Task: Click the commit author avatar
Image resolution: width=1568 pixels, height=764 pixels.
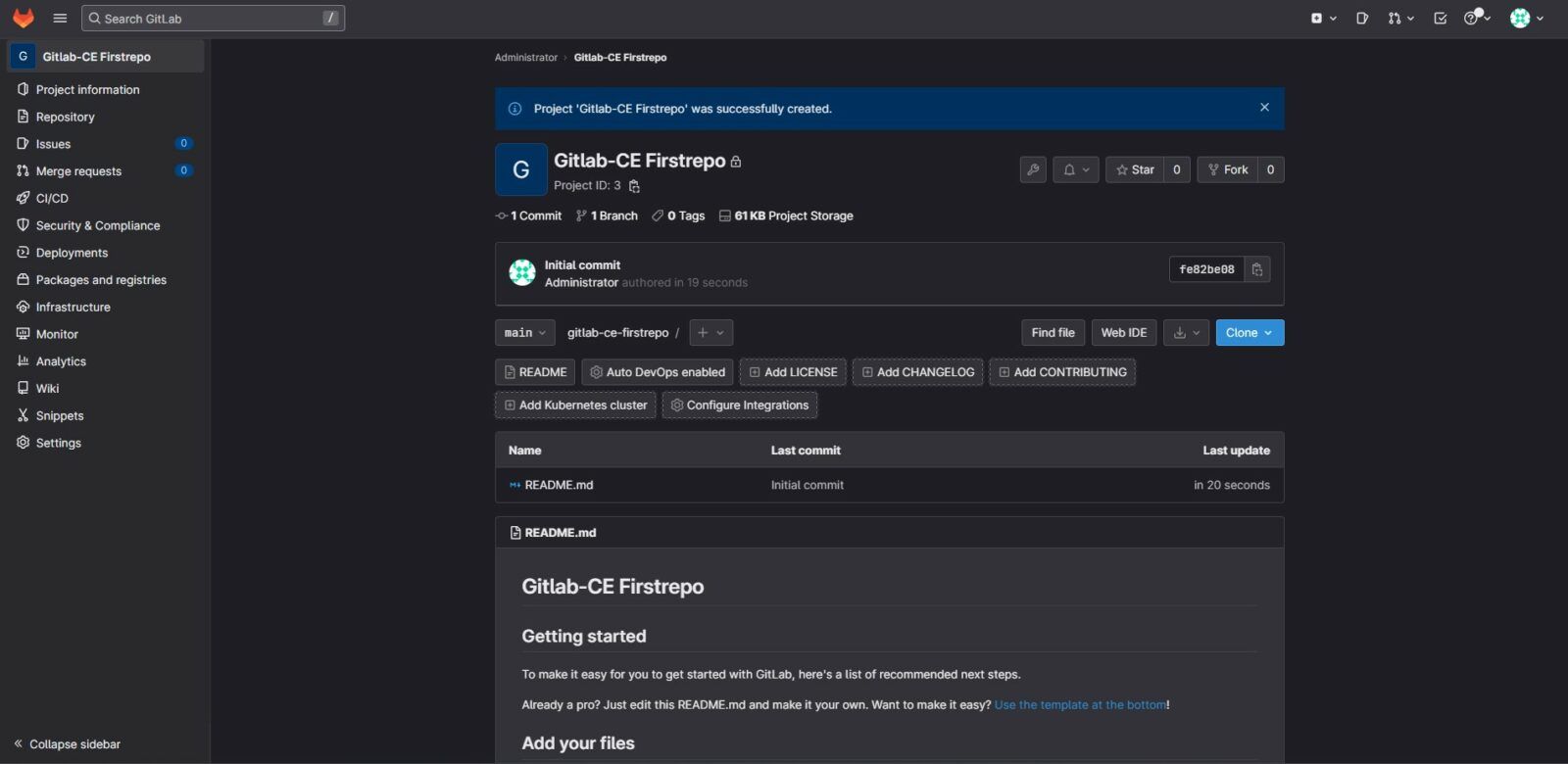Action: click(x=522, y=272)
